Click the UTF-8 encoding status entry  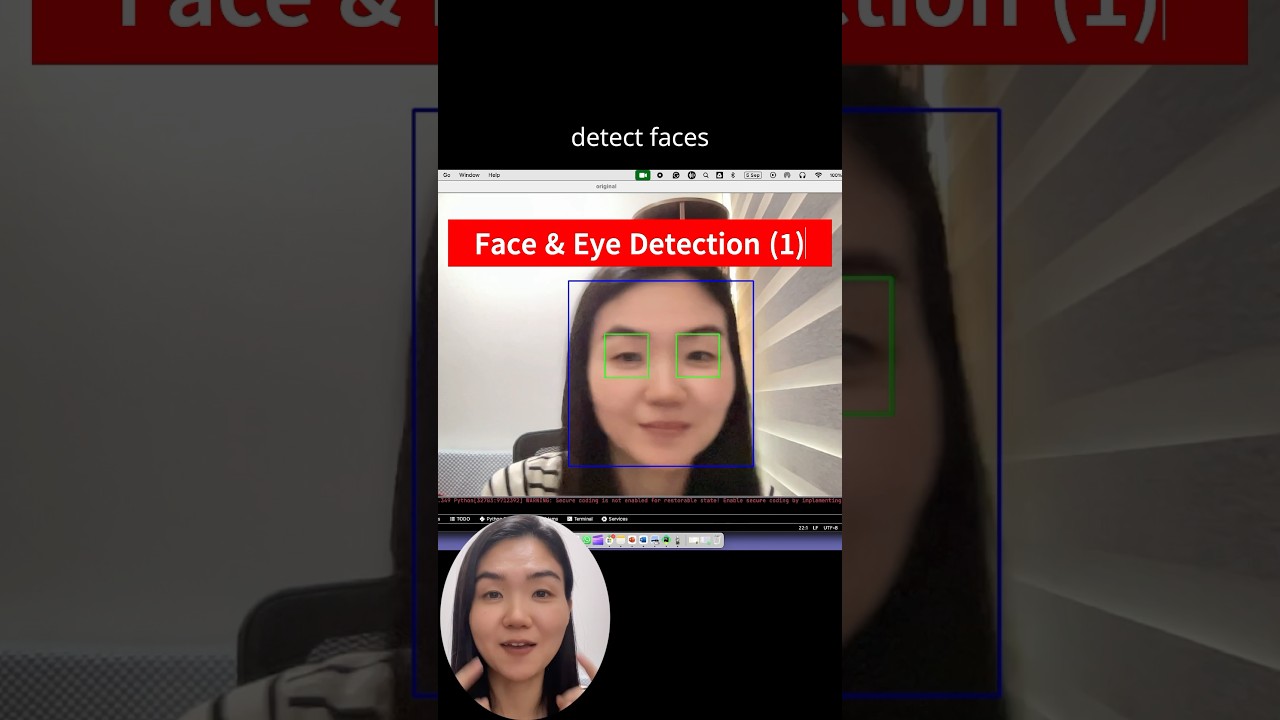[x=831, y=527]
